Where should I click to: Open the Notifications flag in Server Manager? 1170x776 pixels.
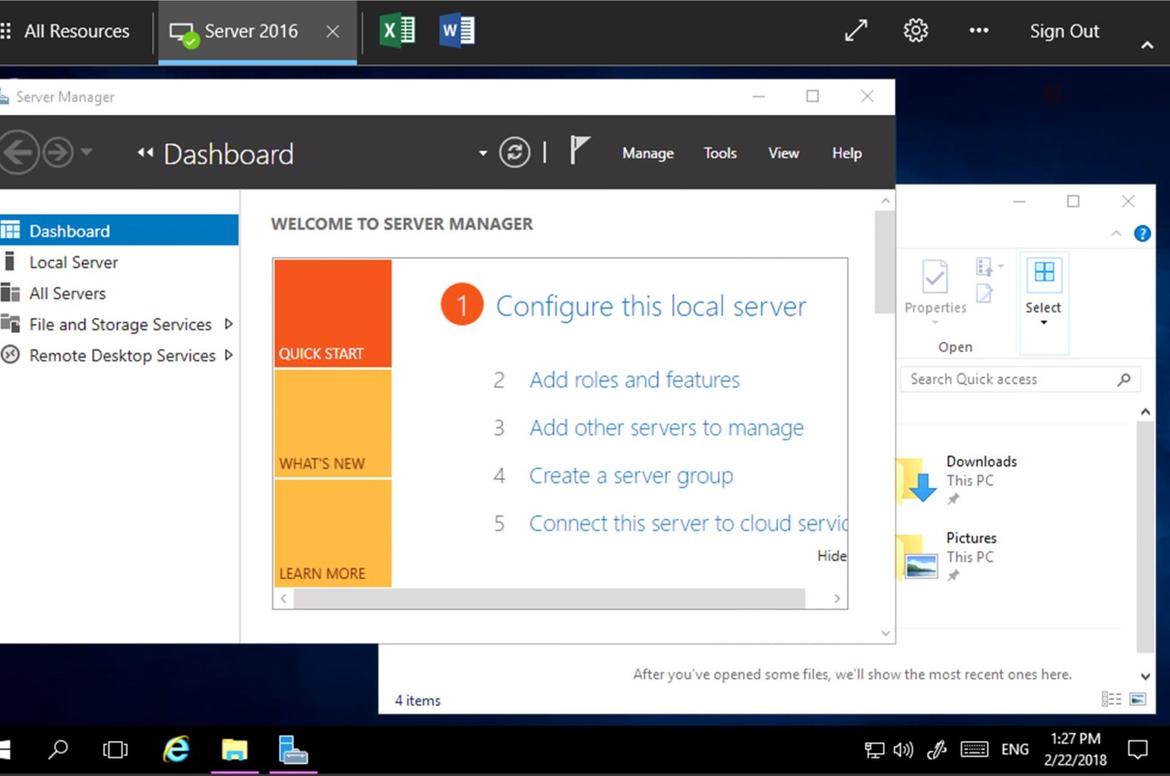tap(579, 150)
